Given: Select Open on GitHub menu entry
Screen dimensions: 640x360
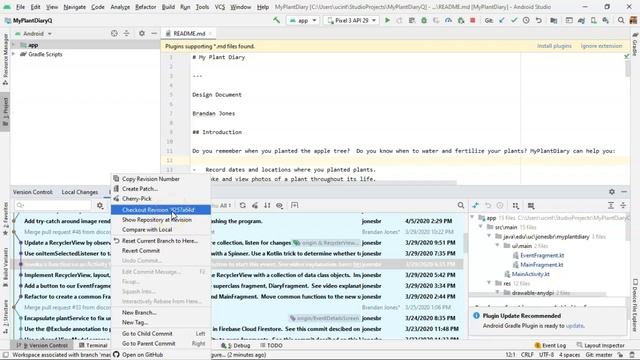Looking at the screenshot, I should 161,355.
